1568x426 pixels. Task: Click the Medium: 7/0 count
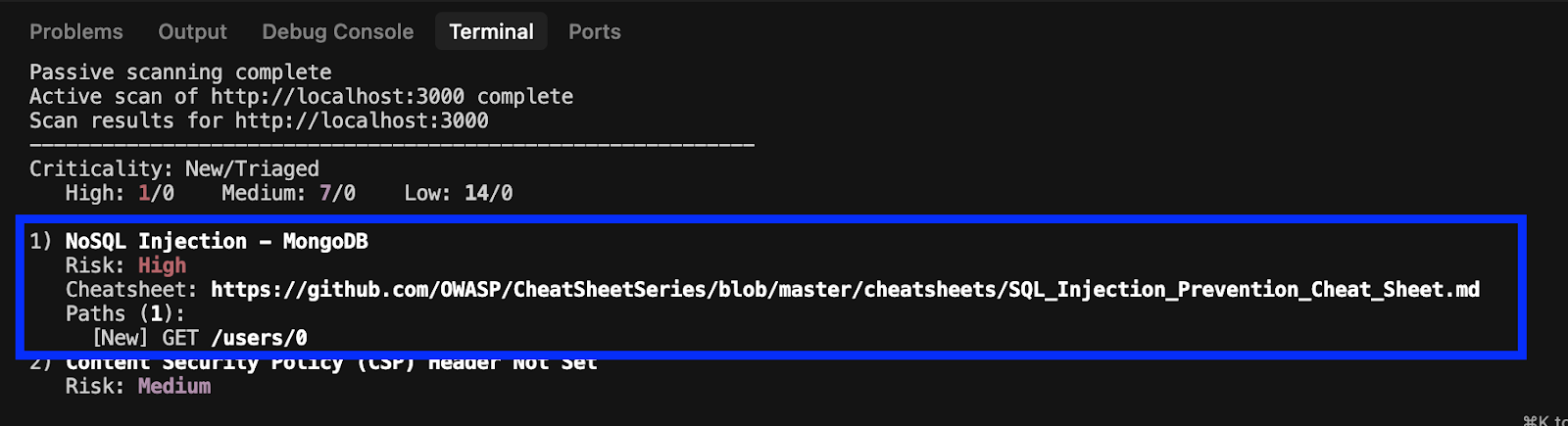point(288,193)
